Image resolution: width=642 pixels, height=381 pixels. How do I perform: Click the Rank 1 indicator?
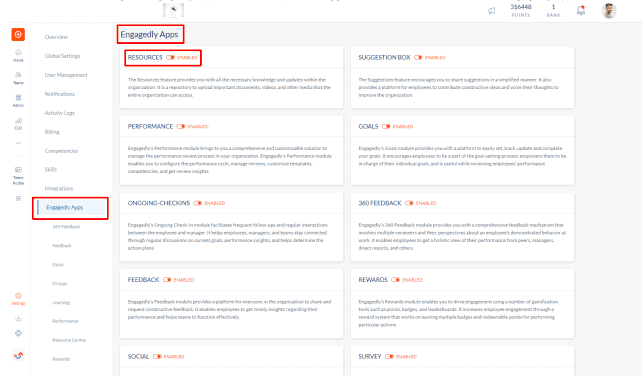[x=553, y=10]
